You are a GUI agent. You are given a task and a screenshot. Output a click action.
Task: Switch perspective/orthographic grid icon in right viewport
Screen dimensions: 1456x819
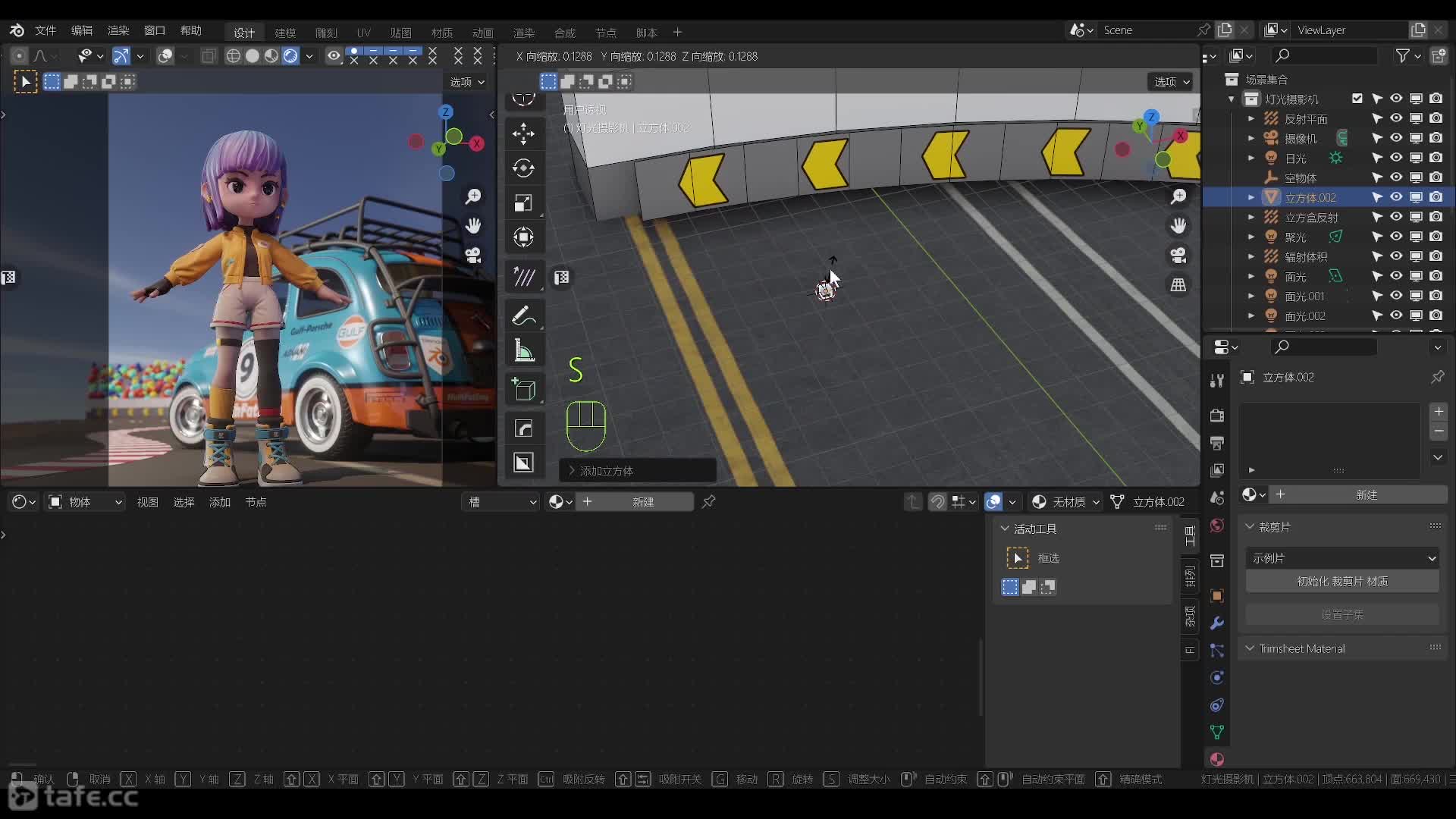click(x=1178, y=285)
